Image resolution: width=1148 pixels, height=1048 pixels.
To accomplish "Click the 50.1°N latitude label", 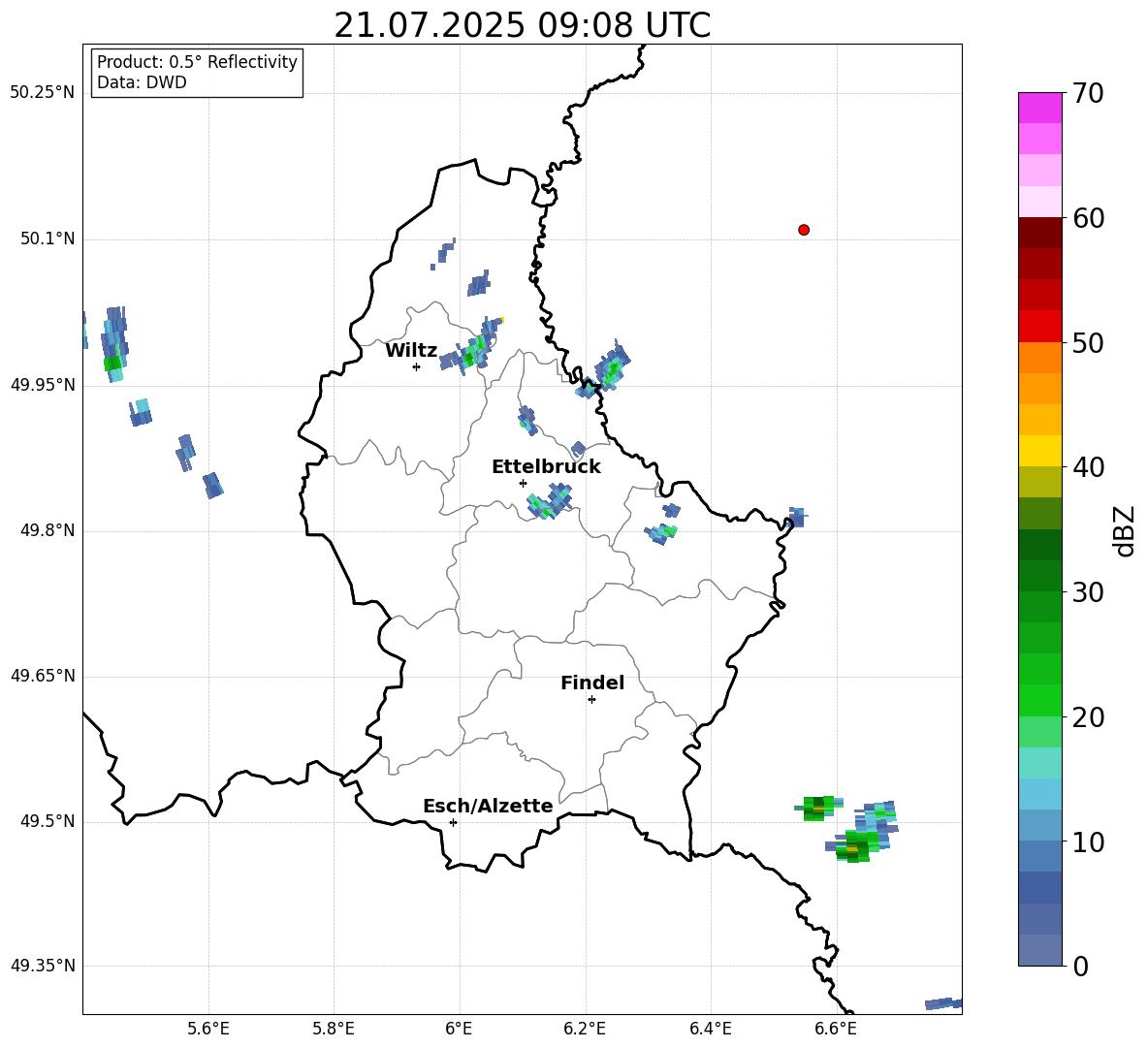I will tap(48, 239).
